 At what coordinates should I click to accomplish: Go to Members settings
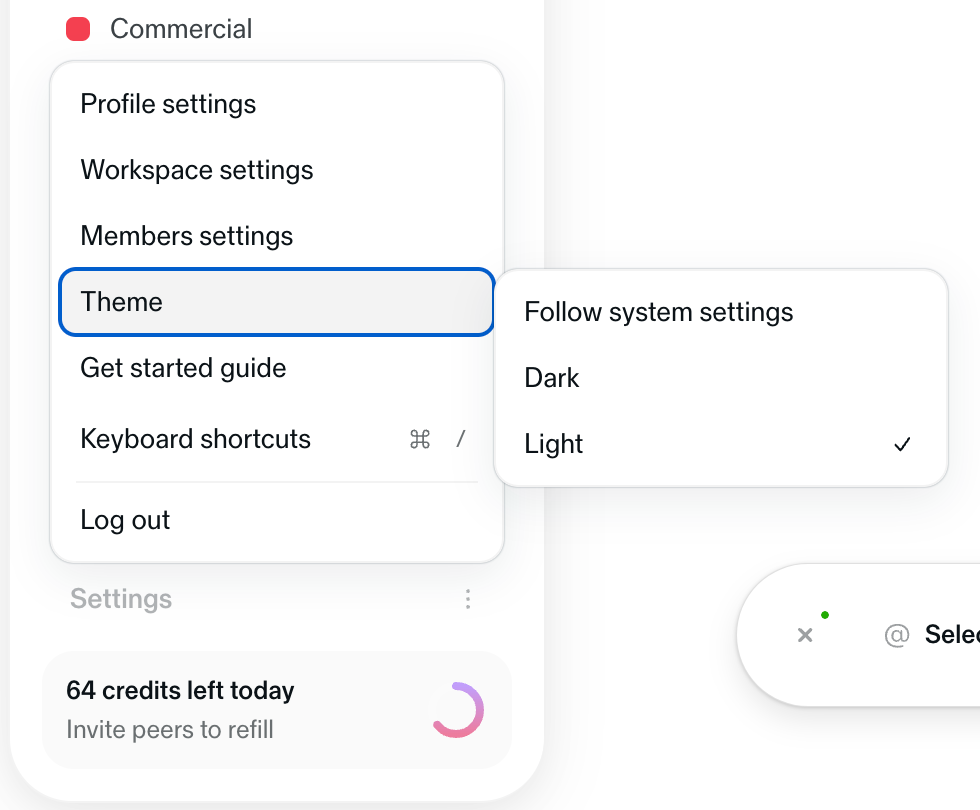(187, 236)
